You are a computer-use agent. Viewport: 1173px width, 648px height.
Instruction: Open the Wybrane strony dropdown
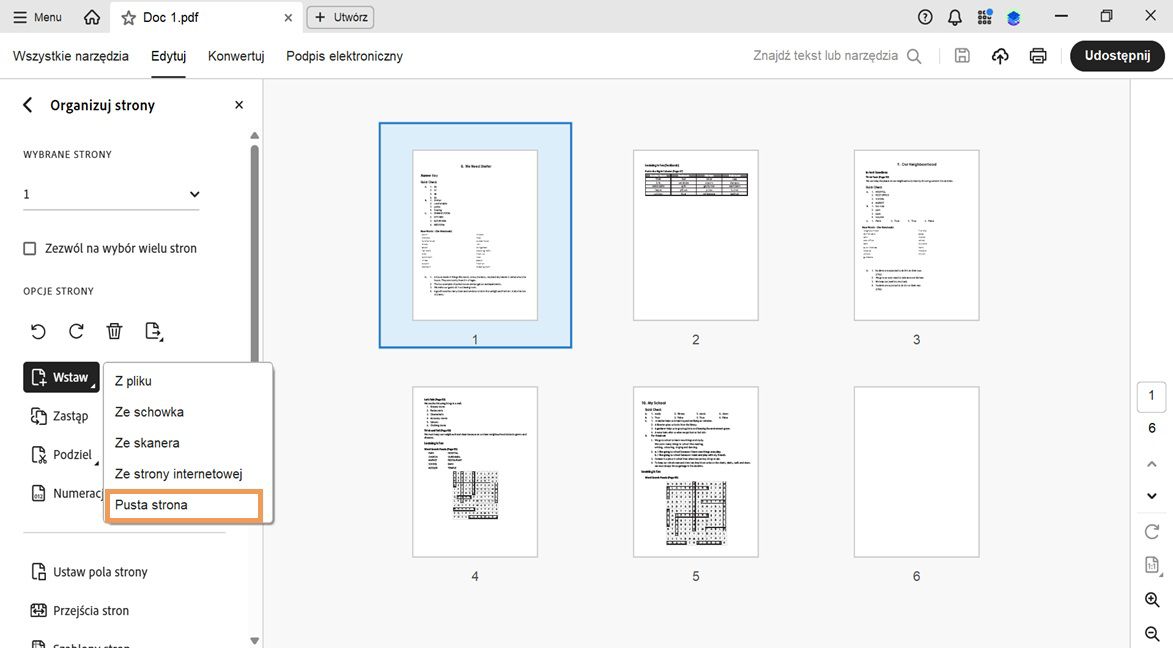pos(111,194)
